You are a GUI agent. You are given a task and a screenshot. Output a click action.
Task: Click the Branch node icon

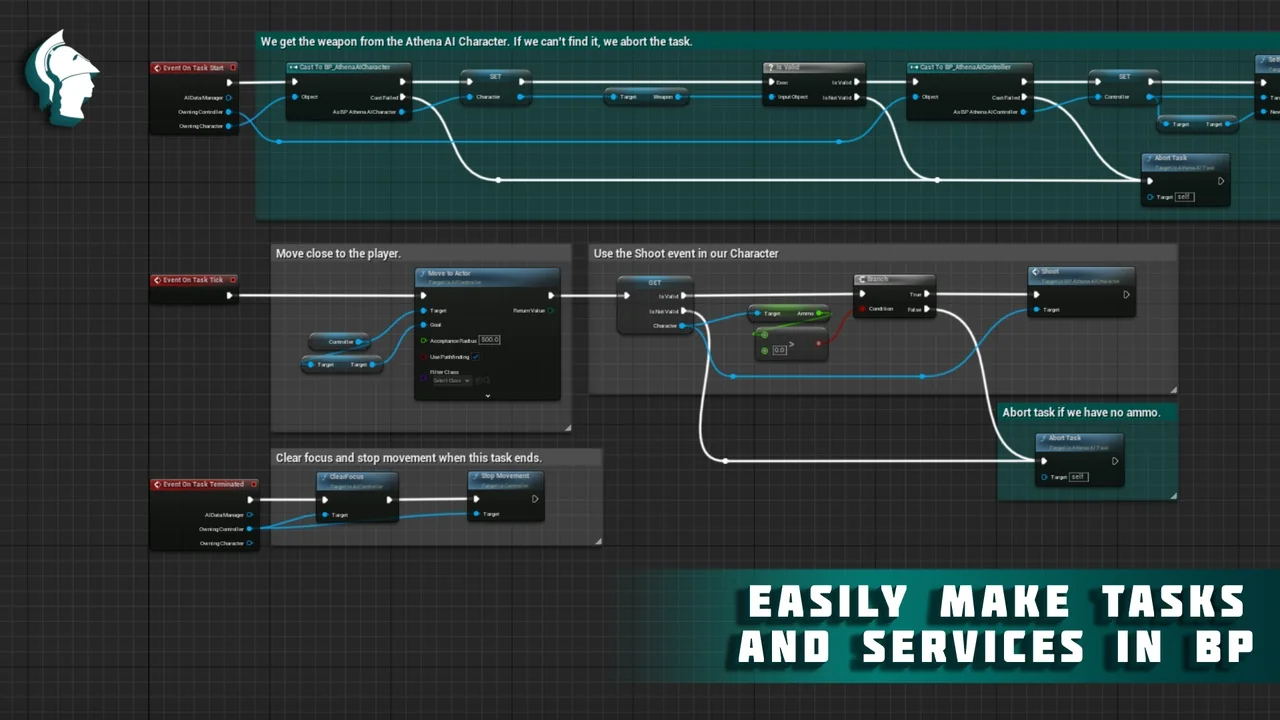point(862,279)
